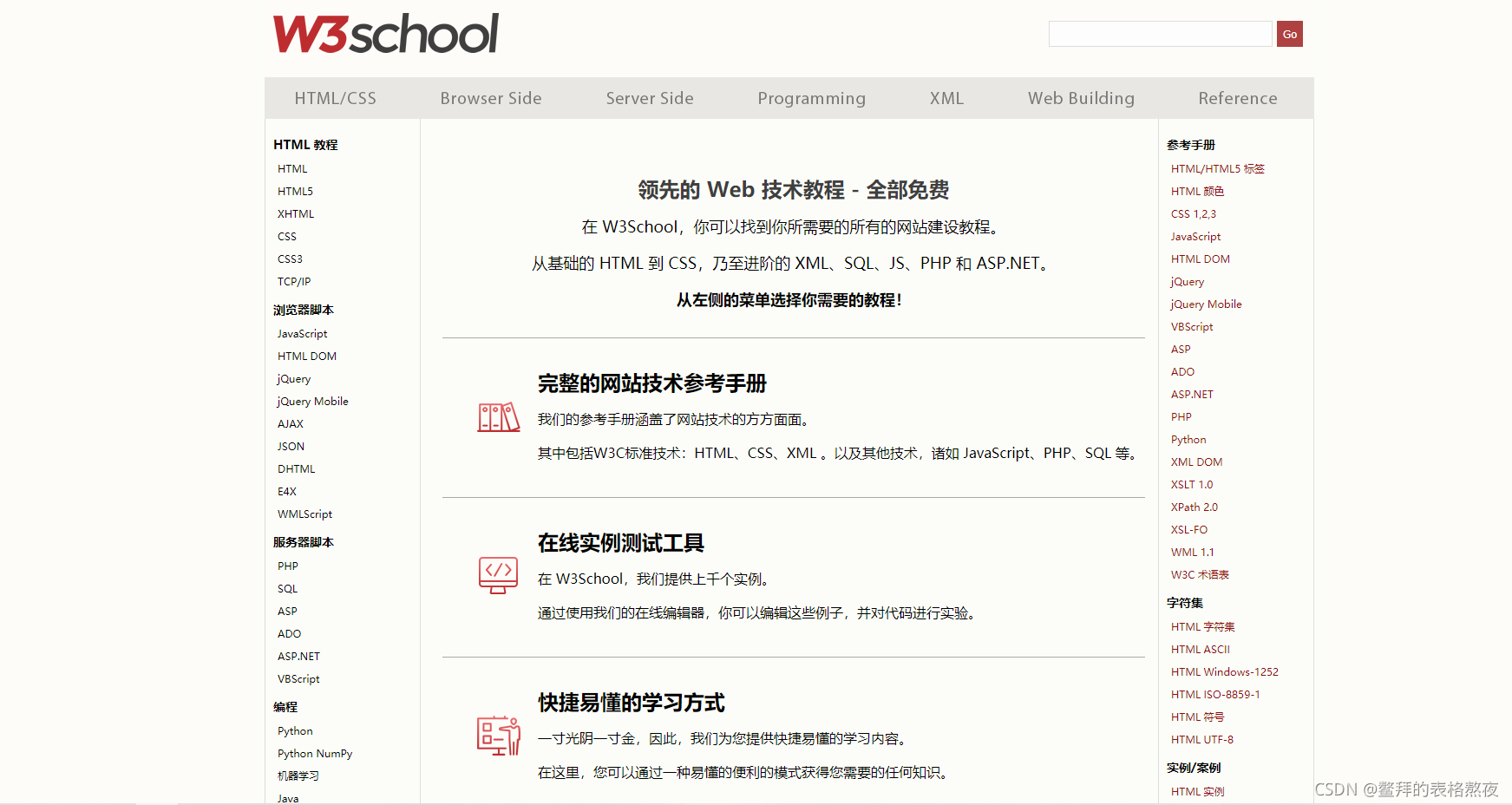Open the TCP/IP tutorial link
Screen dimensions: 1512x805
[294, 282]
